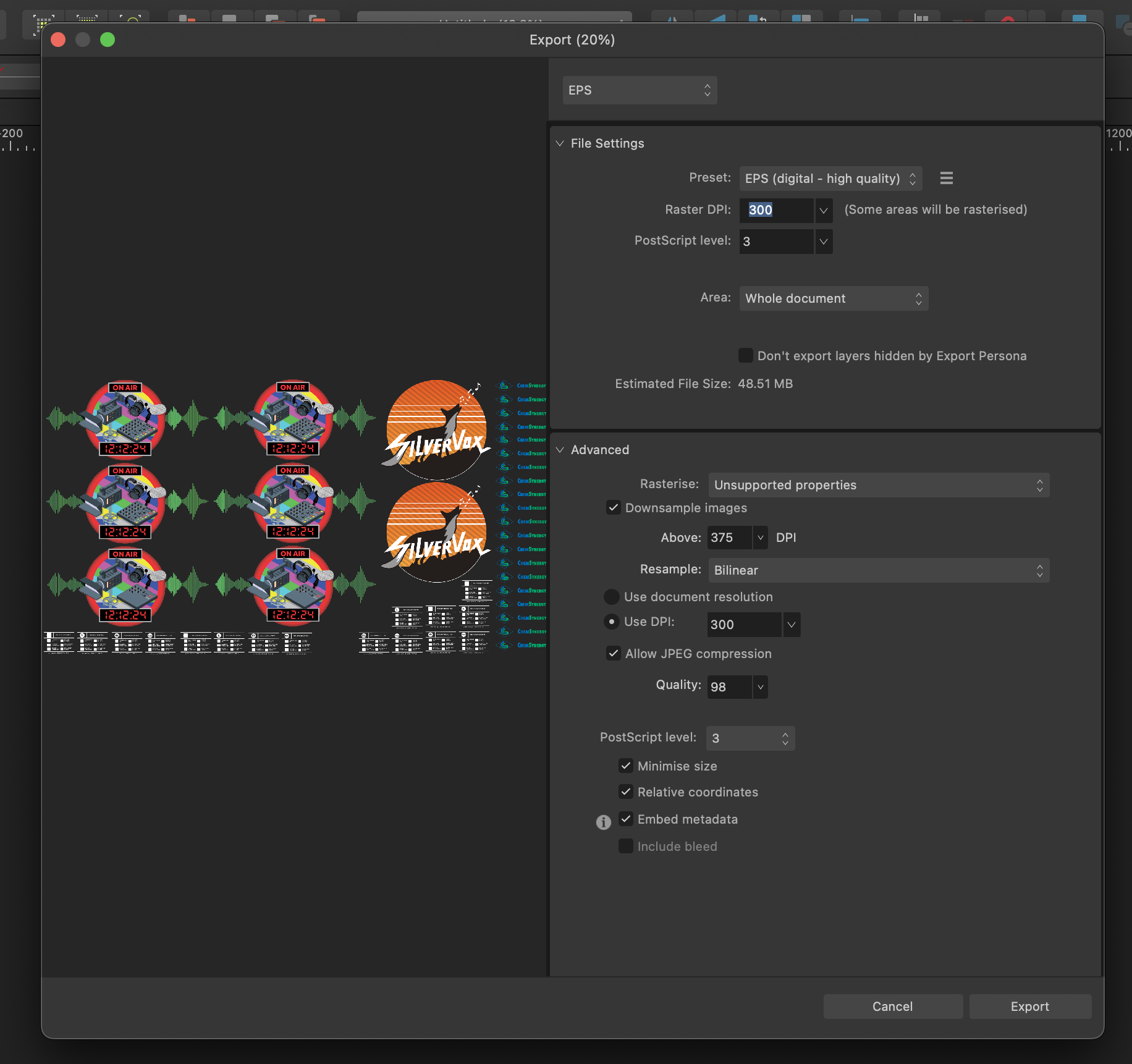Image resolution: width=1132 pixels, height=1064 pixels.
Task: Click the Quality field showing 98
Action: pos(730,687)
